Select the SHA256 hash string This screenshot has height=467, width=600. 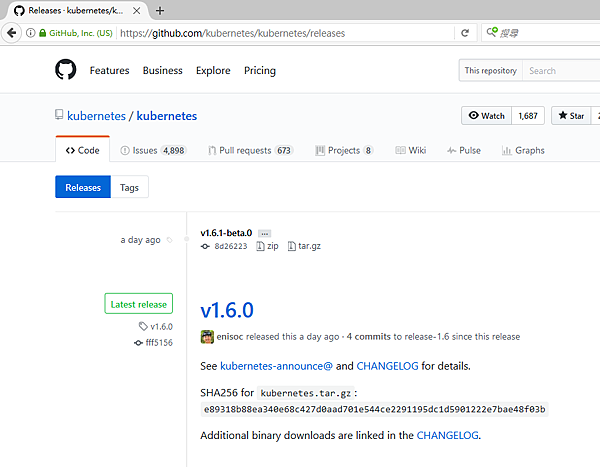[374, 409]
